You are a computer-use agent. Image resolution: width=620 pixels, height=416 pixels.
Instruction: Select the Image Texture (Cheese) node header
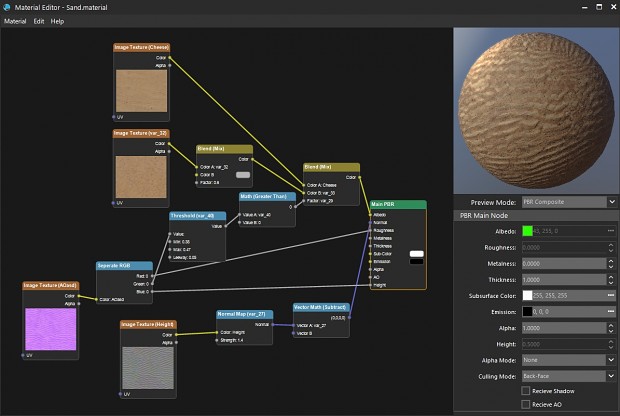pos(142,47)
